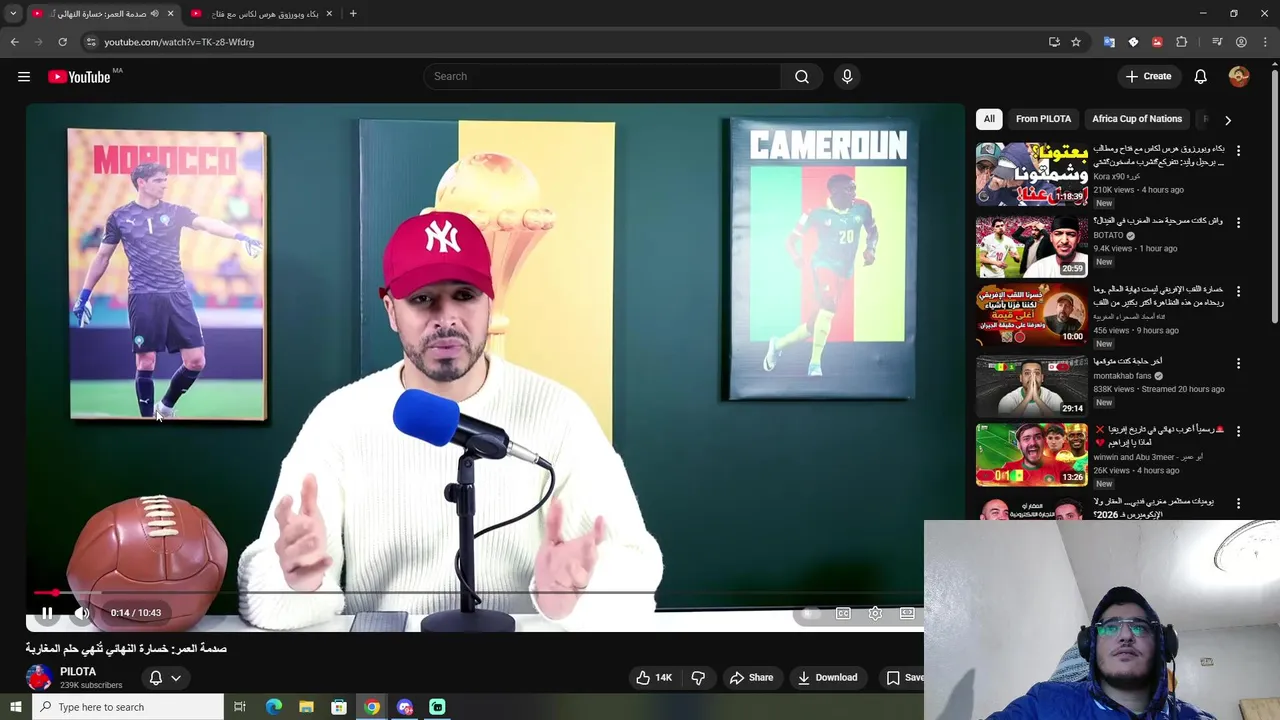Viewport: 1280px width, 720px height.
Task: Open options menu for Kora x90 video
Action: pos(1238,151)
